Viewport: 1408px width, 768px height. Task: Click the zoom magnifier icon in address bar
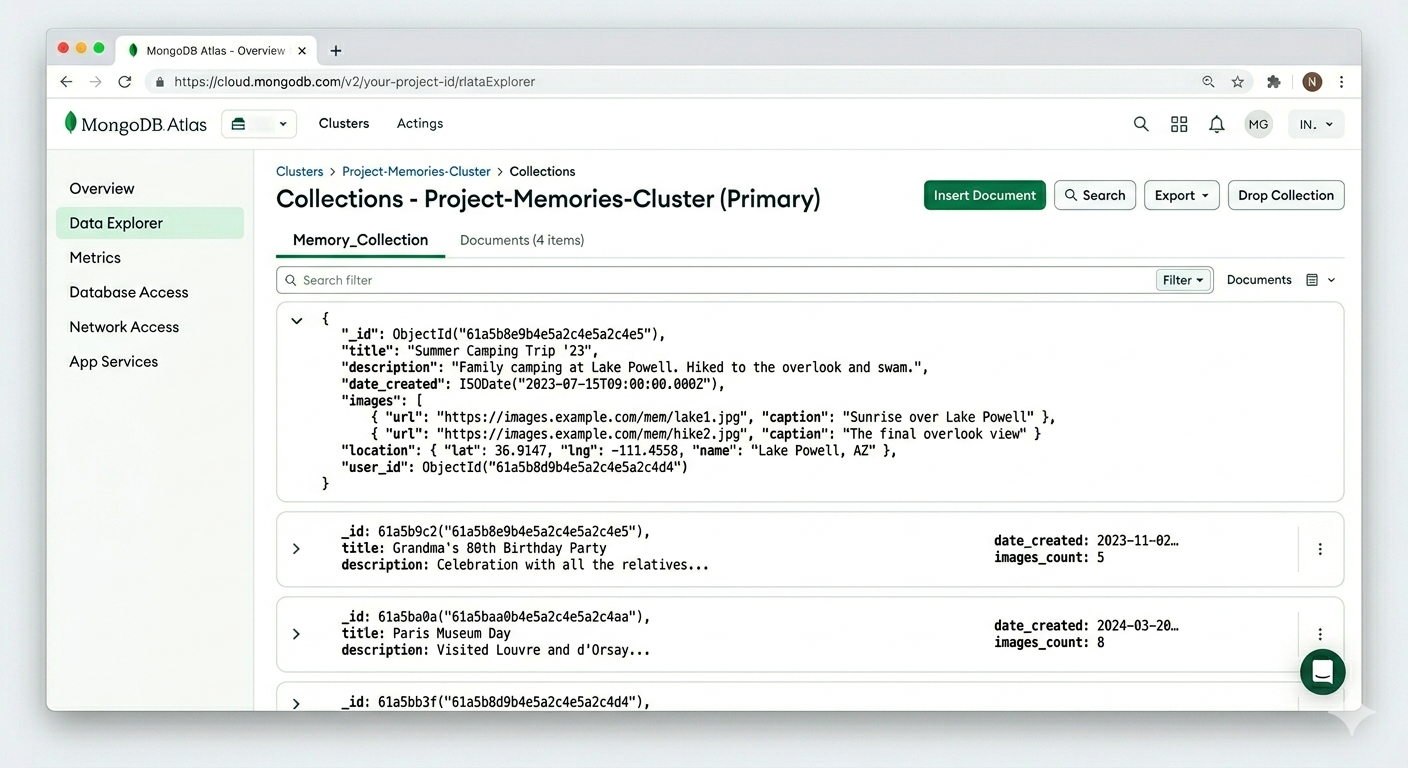point(1208,82)
